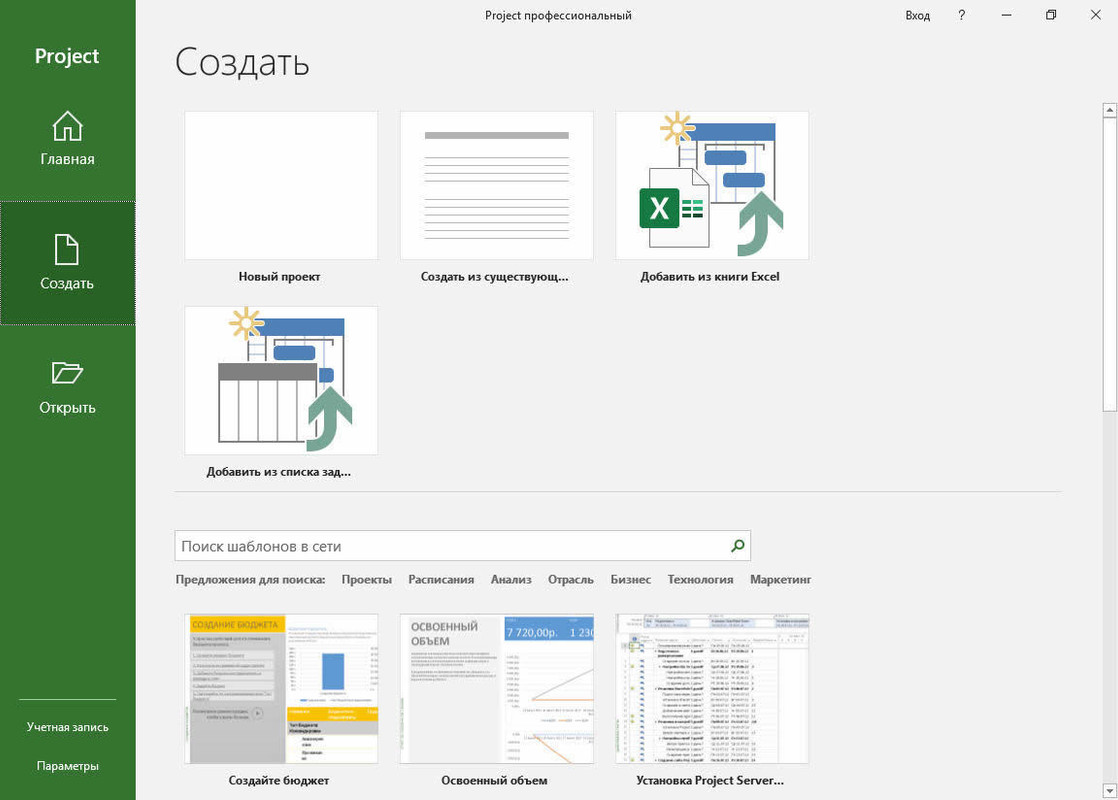Viewport: 1118px width, 800px height.
Task: Choose the Технология search suggestion
Action: click(700, 580)
